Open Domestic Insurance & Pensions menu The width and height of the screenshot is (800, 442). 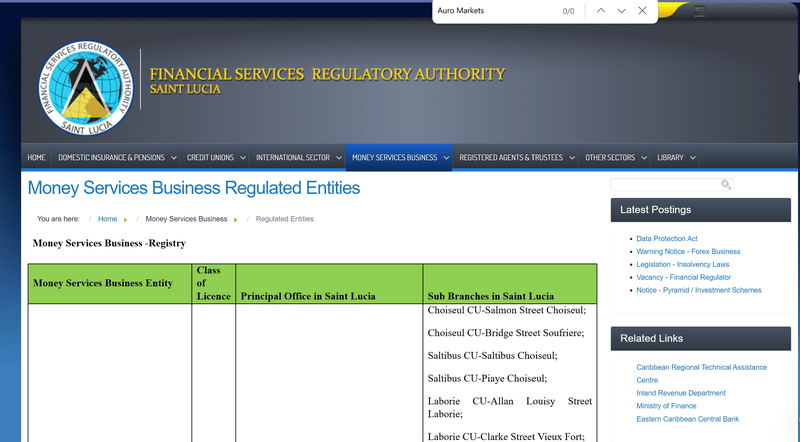pyautogui.click(x=111, y=157)
